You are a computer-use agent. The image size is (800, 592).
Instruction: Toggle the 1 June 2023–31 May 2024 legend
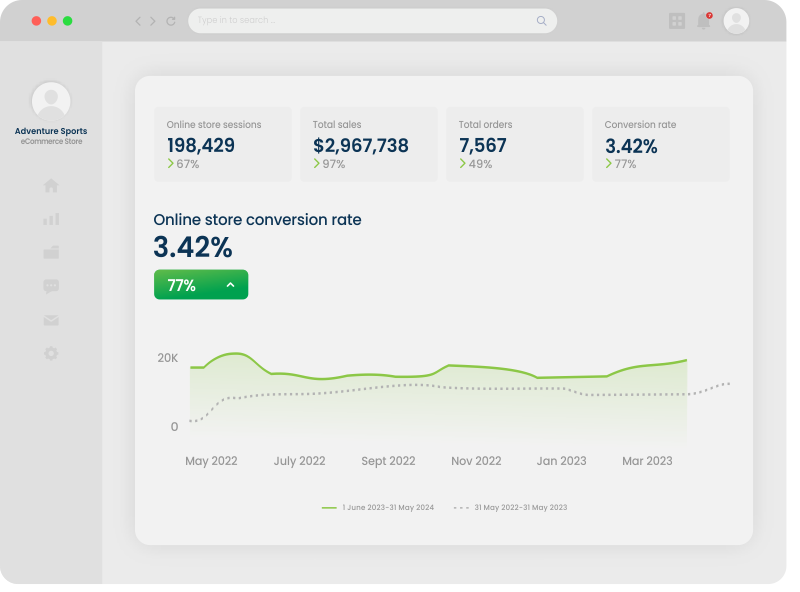378,508
